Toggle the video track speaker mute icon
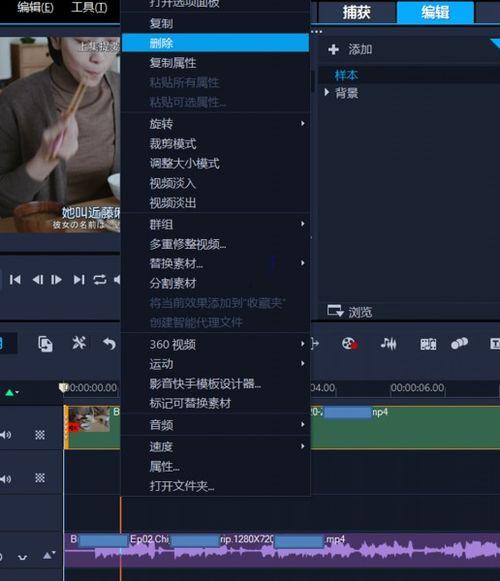Screen dimensions: 500x581 point(5,435)
